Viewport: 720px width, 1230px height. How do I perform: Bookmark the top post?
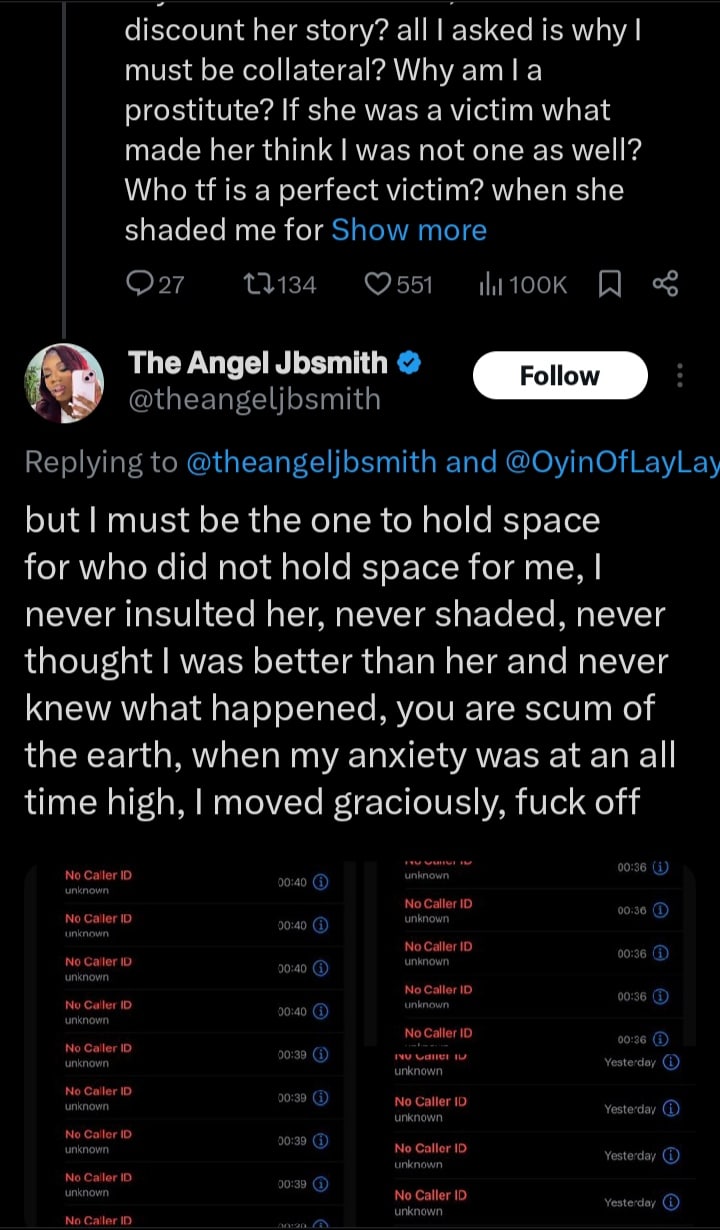tap(609, 285)
